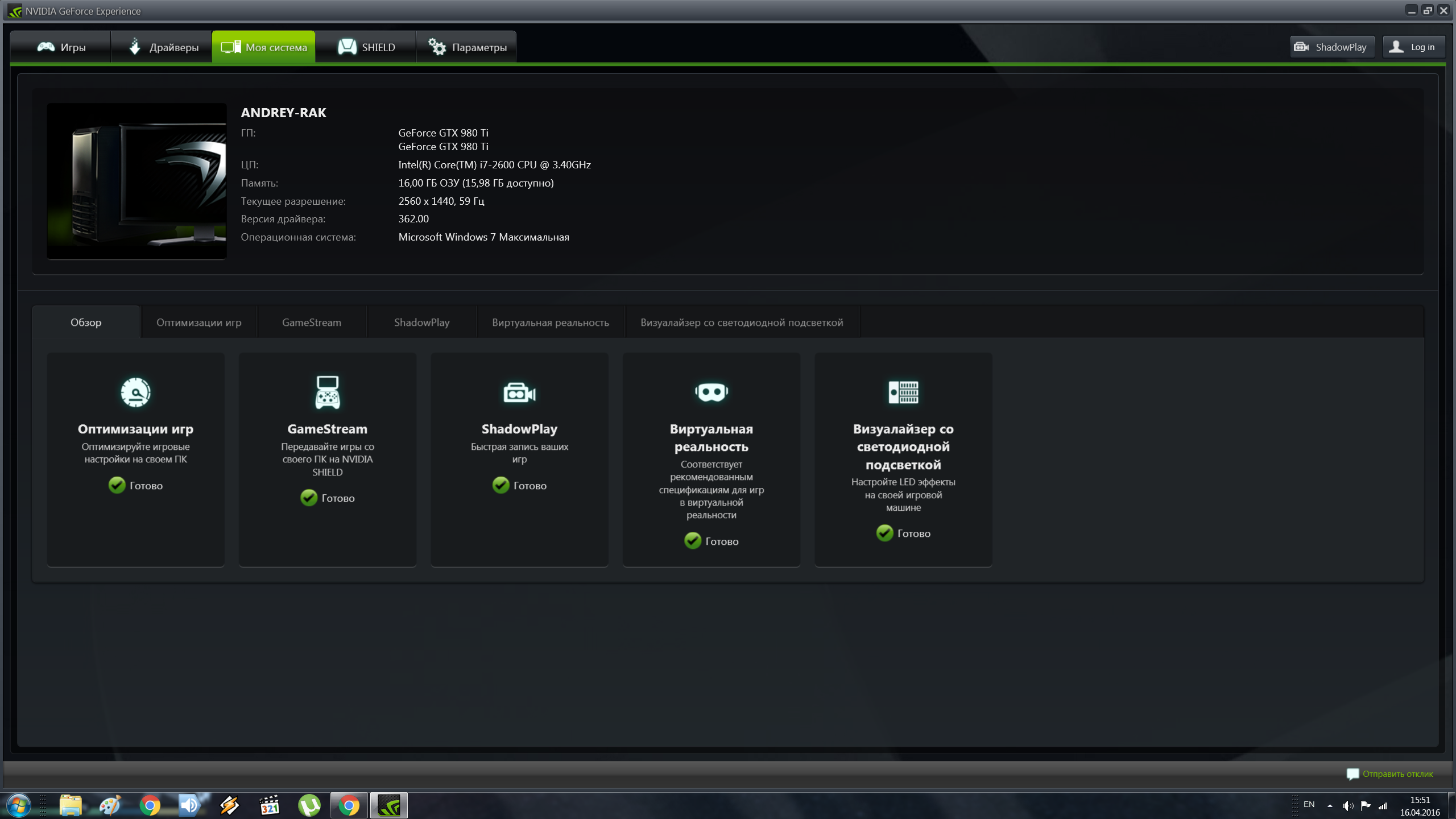Viewport: 1456px width, 819px height.
Task: Select the GameStream sub-tab
Action: click(312, 322)
